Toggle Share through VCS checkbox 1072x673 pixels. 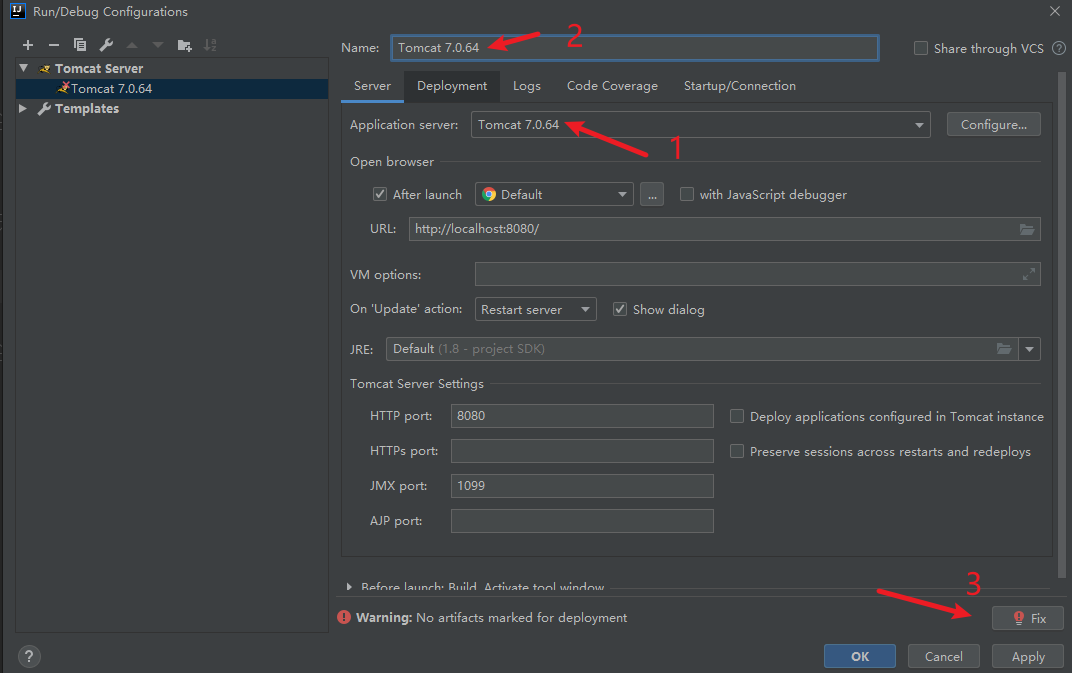(x=921, y=49)
